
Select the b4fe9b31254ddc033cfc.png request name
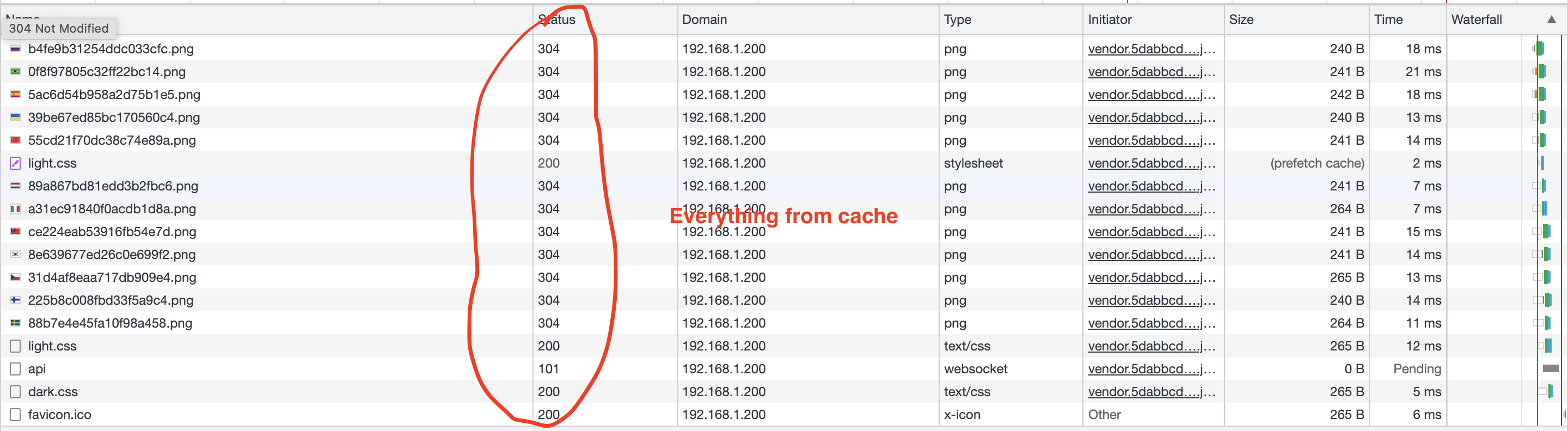pyautogui.click(x=111, y=48)
